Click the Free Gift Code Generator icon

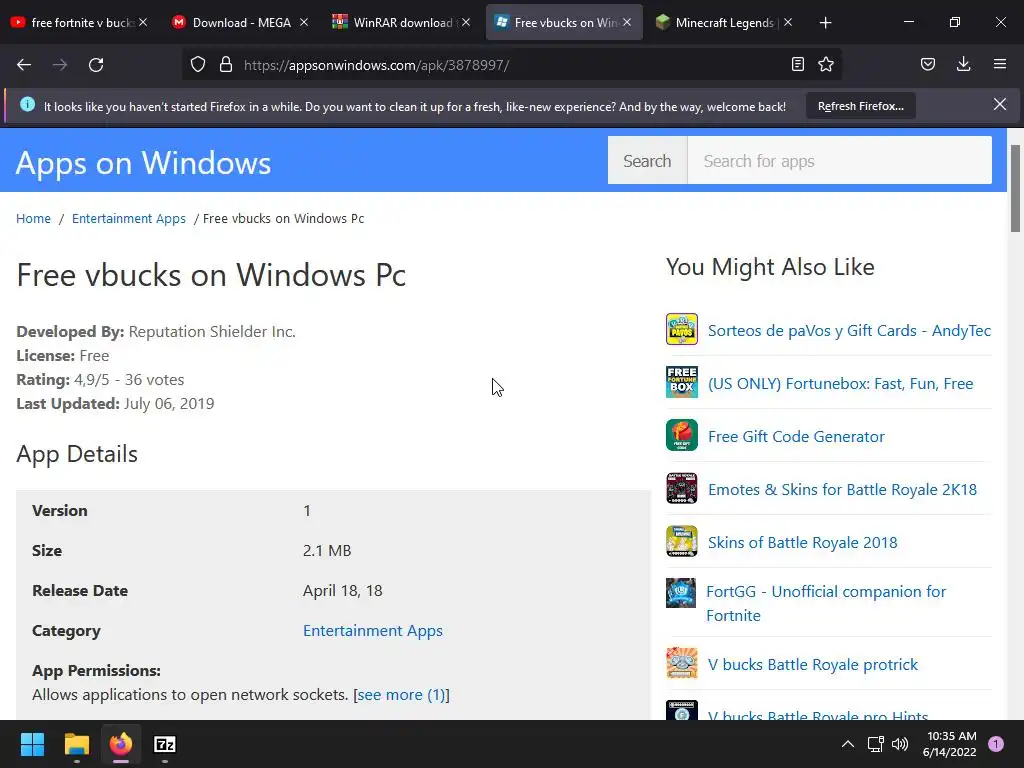(682, 435)
